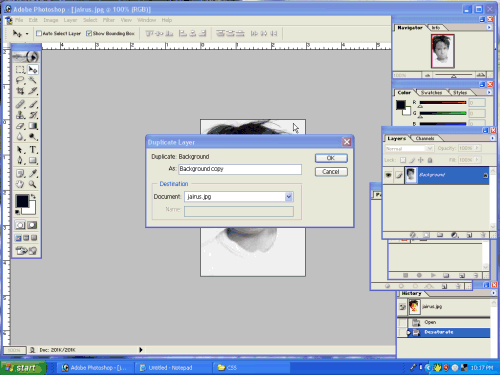Select the Brush tool
Screen dimensions: 500x375
tap(33, 104)
